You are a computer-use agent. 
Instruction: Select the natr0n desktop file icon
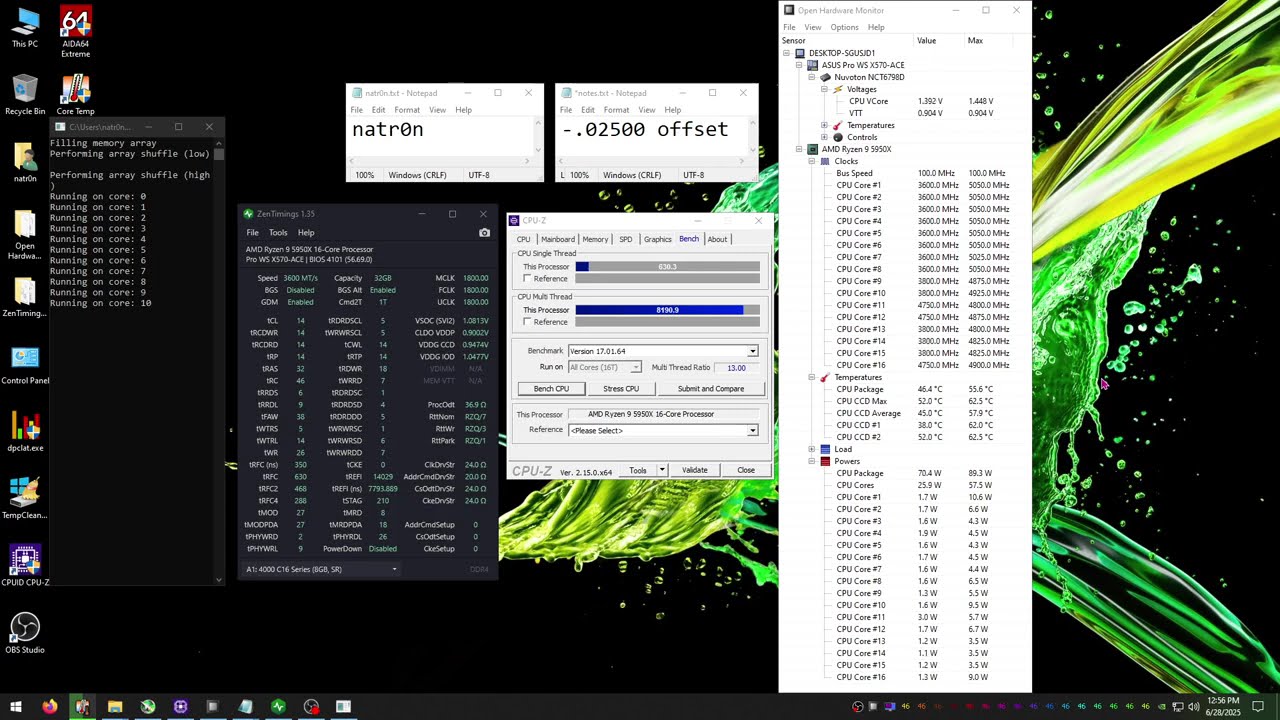pos(25,162)
